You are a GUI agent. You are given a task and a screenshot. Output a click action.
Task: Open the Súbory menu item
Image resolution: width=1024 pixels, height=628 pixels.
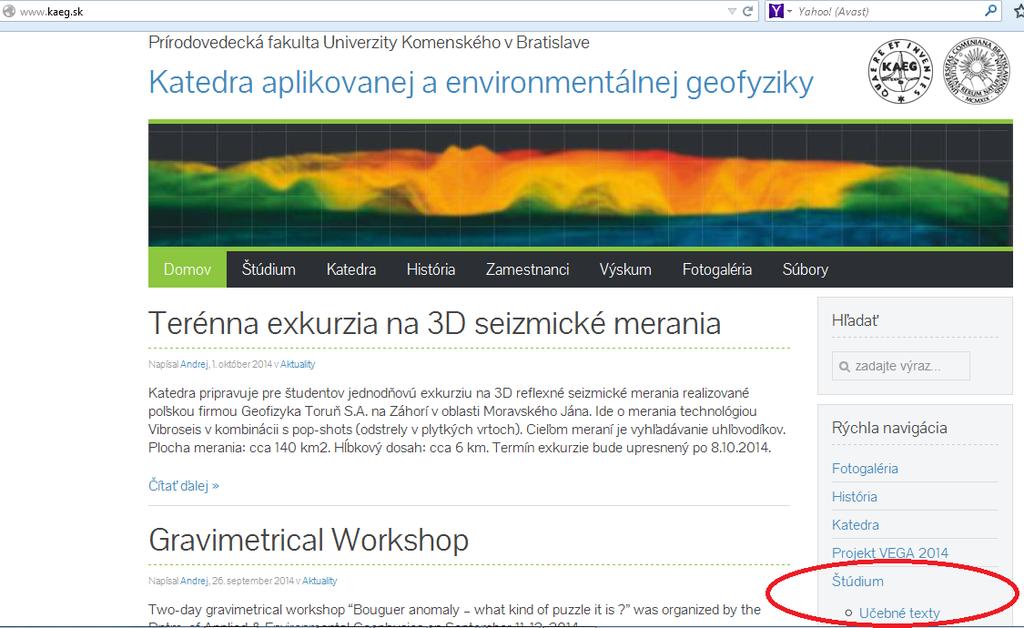click(805, 269)
